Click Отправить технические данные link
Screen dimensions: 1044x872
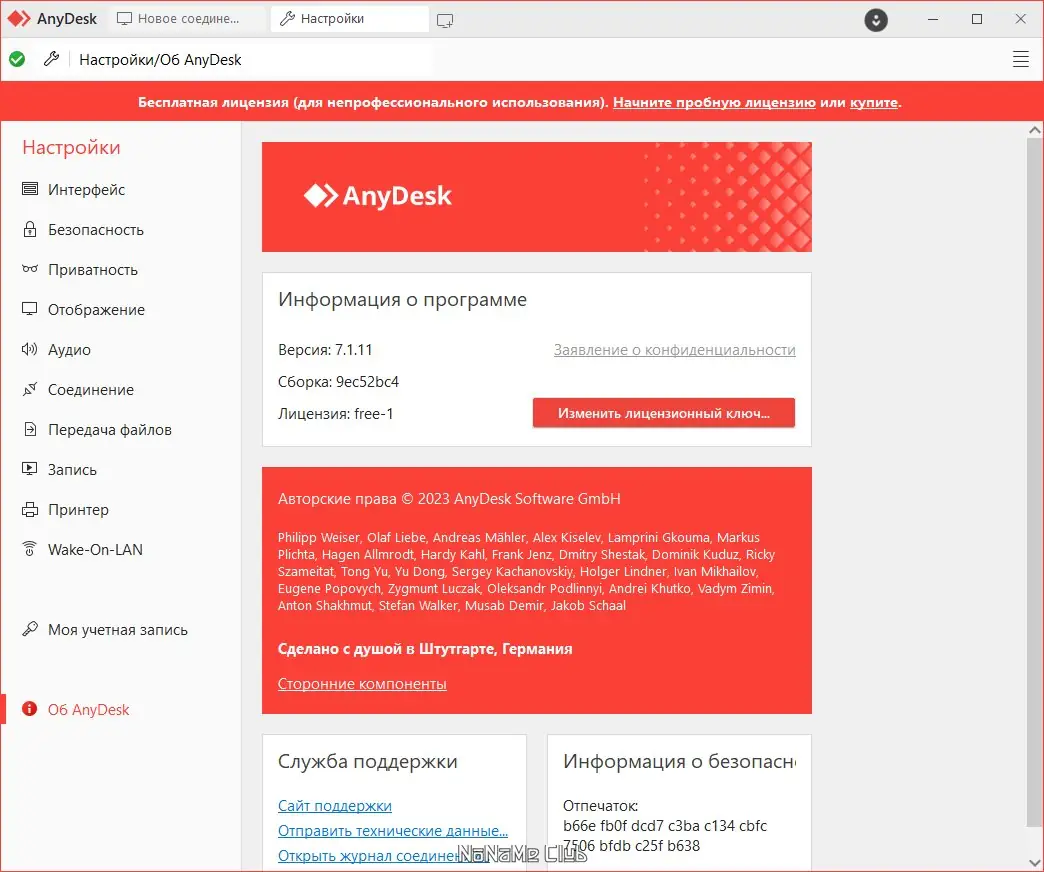click(x=393, y=831)
